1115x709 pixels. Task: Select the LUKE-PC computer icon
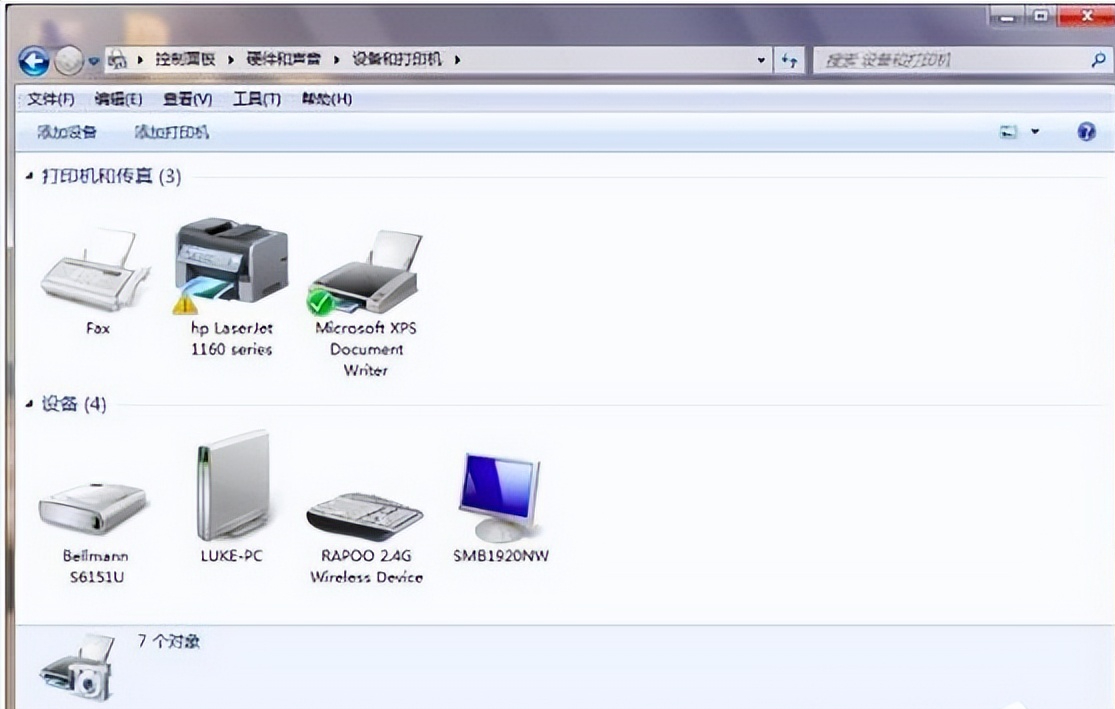tap(231, 487)
